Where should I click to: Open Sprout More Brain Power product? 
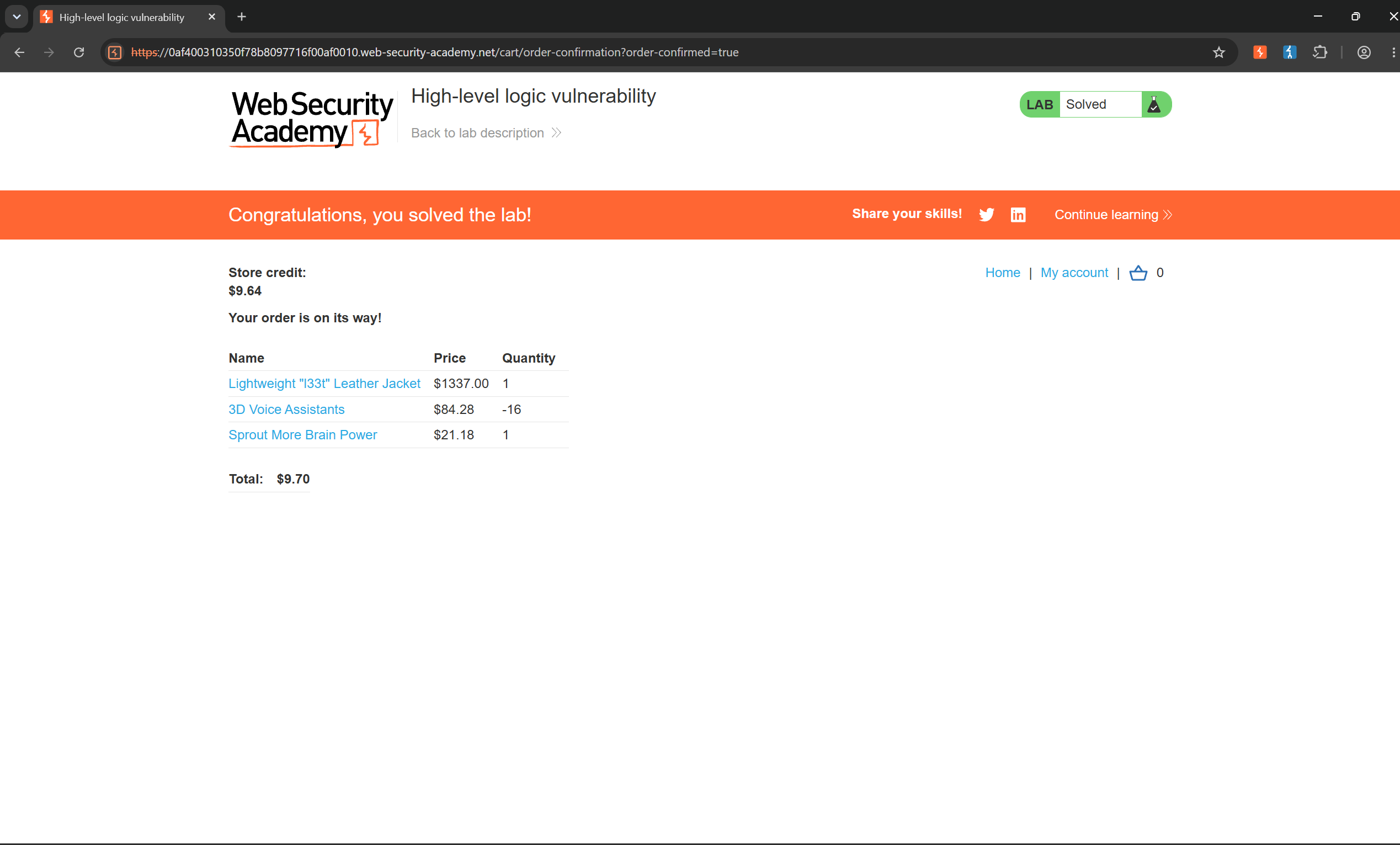302,435
